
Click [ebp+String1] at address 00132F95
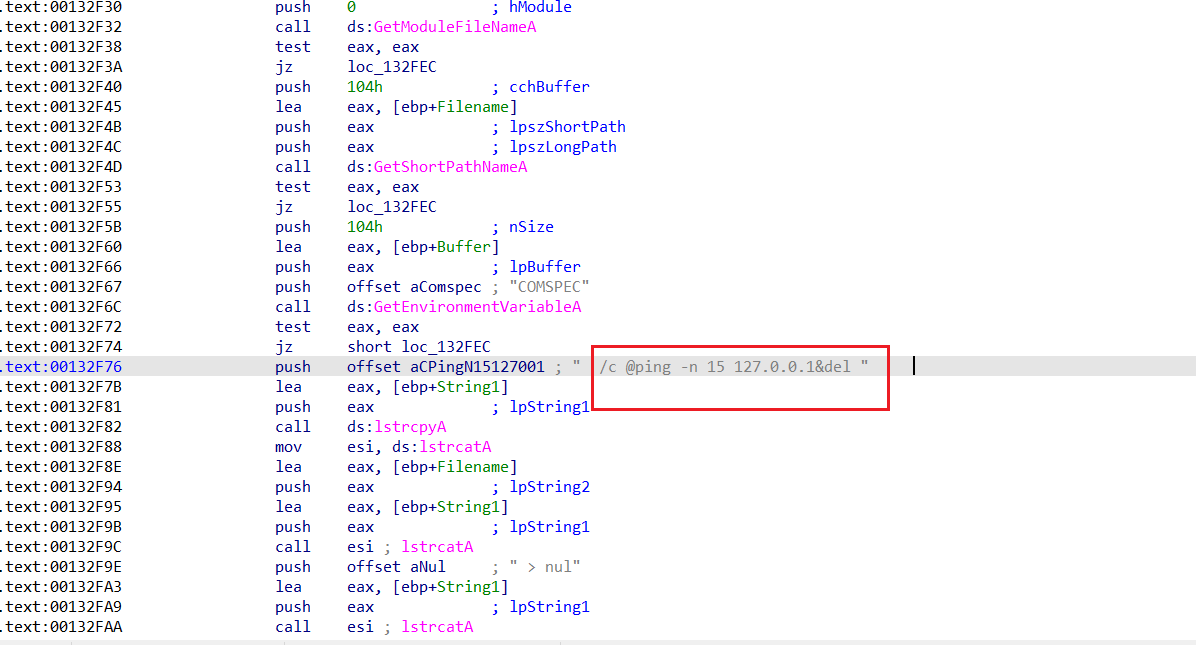450,507
